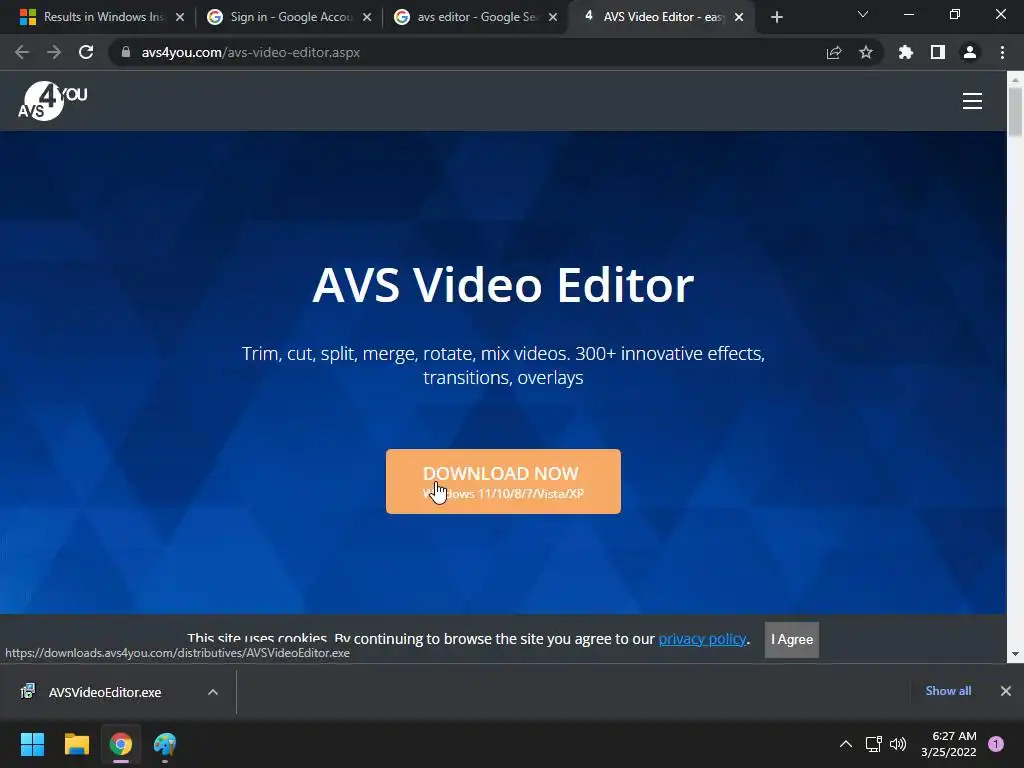Open Chrome side panel
The height and width of the screenshot is (768, 1024).
(x=938, y=52)
